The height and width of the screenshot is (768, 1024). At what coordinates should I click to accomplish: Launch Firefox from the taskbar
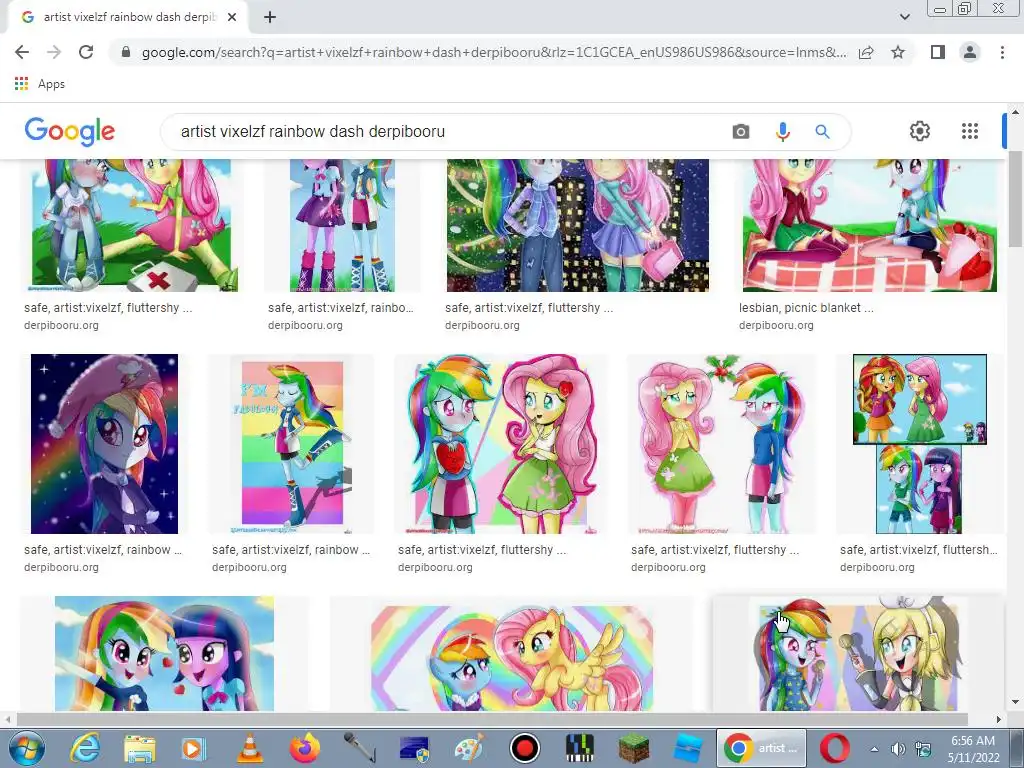coord(304,748)
